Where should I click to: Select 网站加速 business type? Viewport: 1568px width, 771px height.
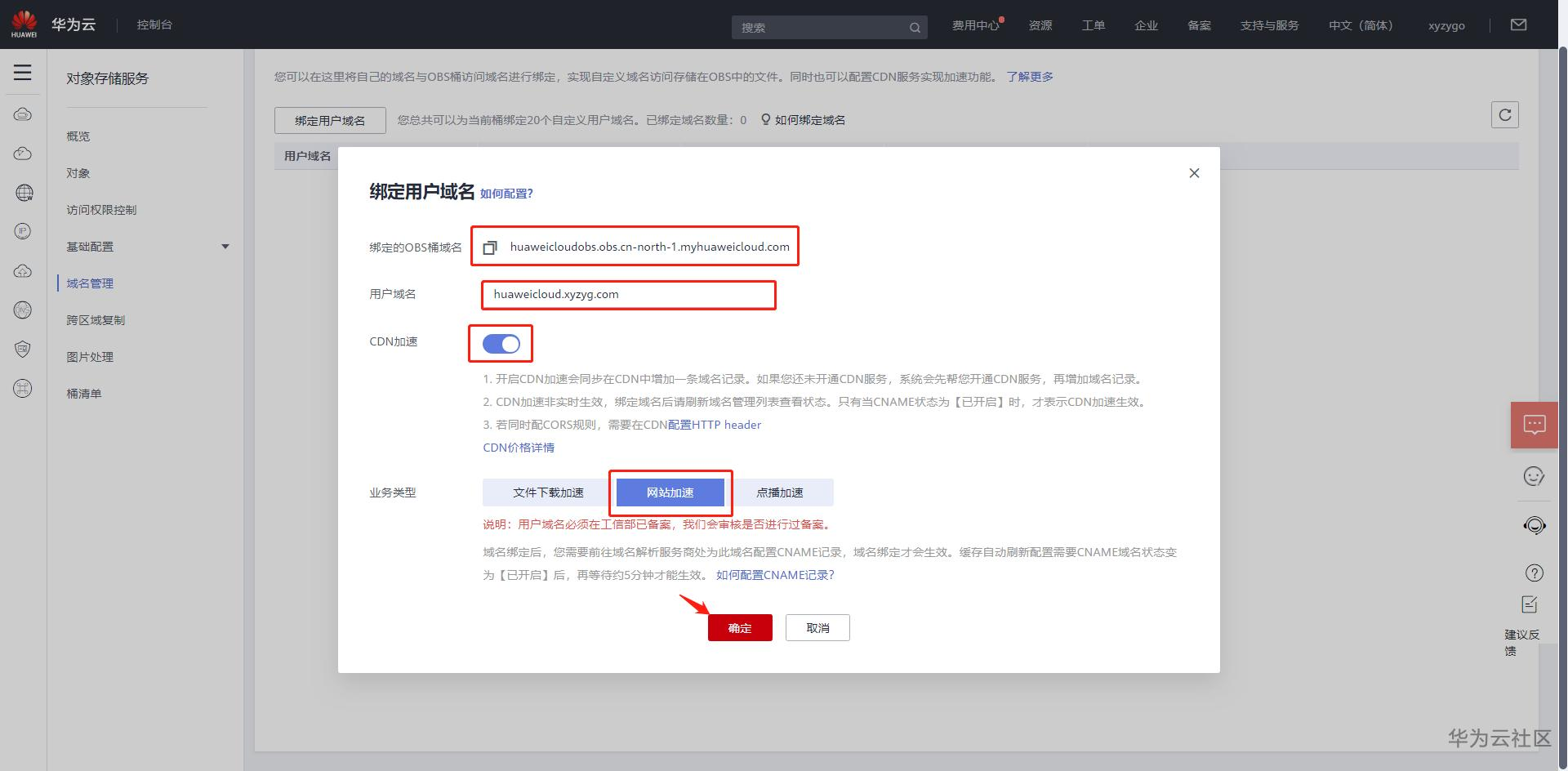(x=670, y=492)
